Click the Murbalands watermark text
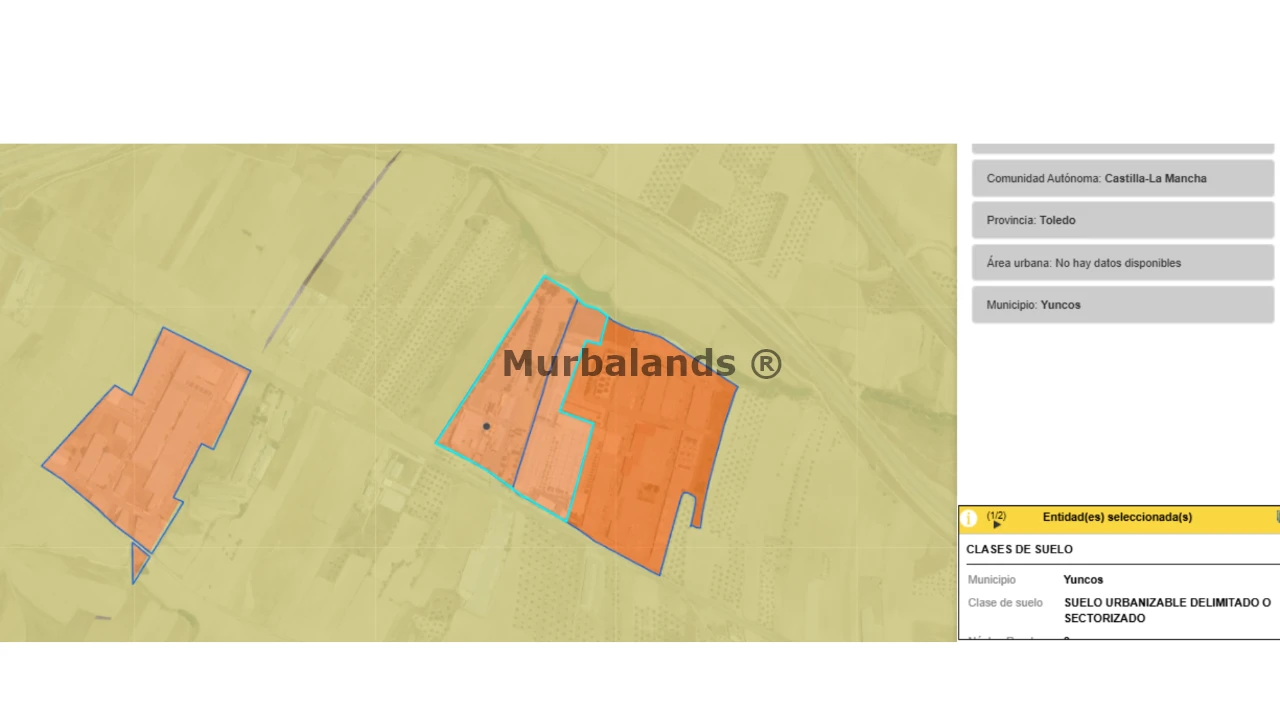The width and height of the screenshot is (1280, 720). pyautogui.click(x=641, y=363)
